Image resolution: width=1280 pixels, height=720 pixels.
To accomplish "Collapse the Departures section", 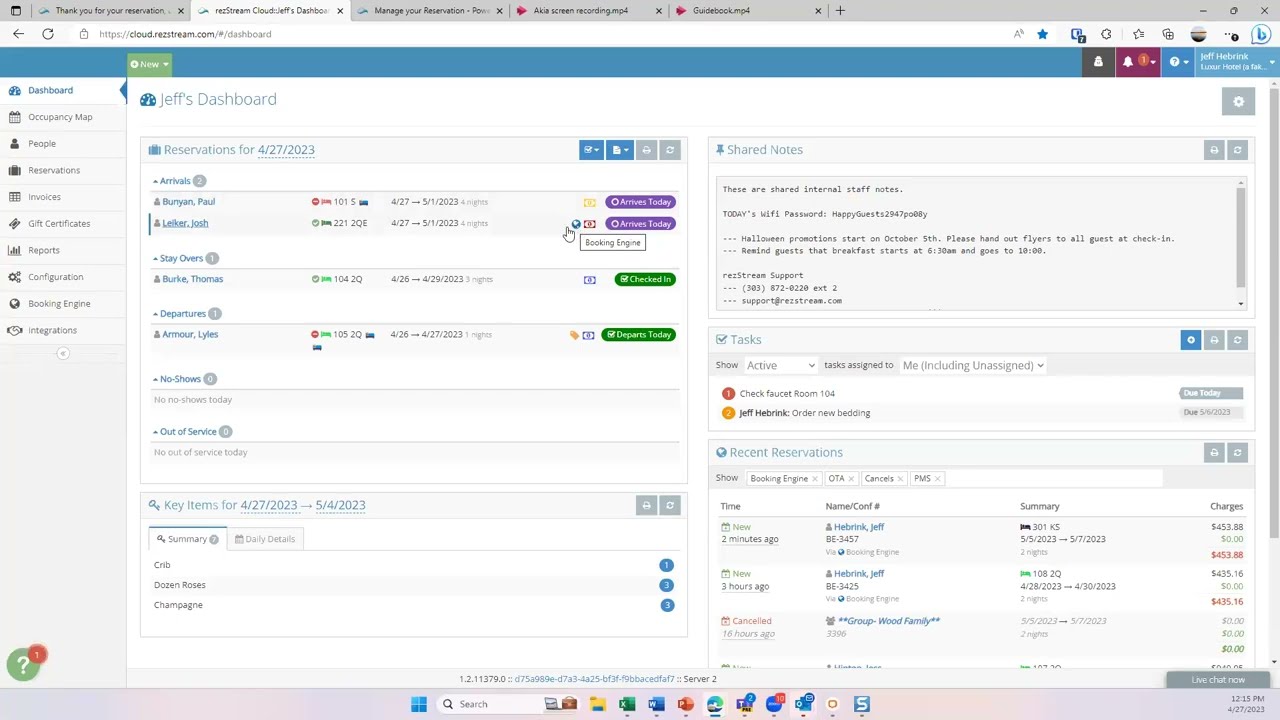I will (x=180, y=314).
